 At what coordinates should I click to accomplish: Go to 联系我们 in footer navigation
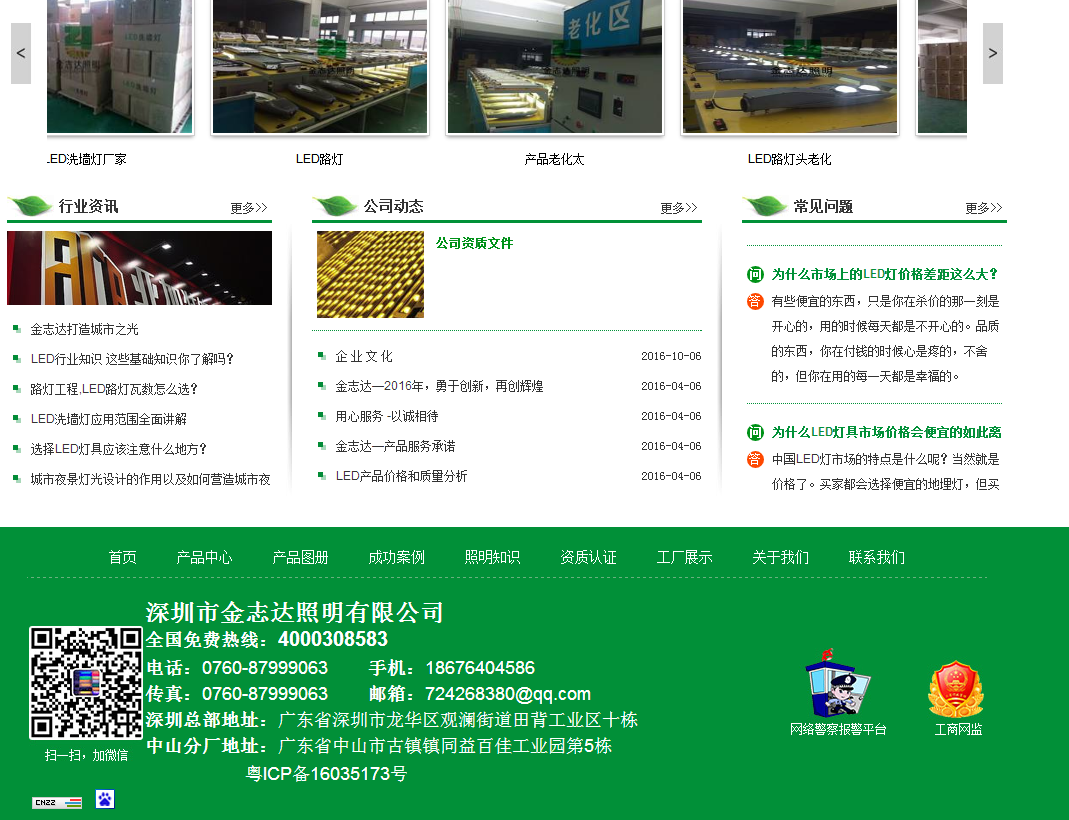[877, 558]
